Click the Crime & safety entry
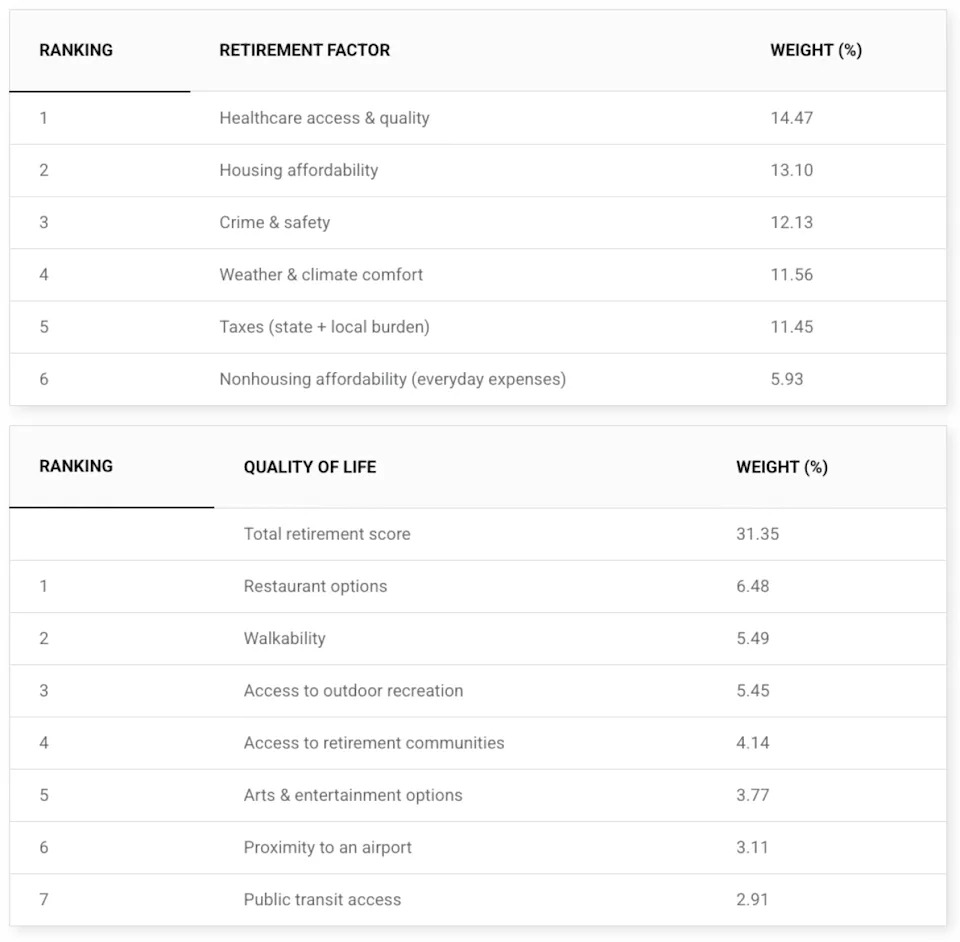Image resolution: width=960 pixels, height=942 pixels. pos(275,222)
